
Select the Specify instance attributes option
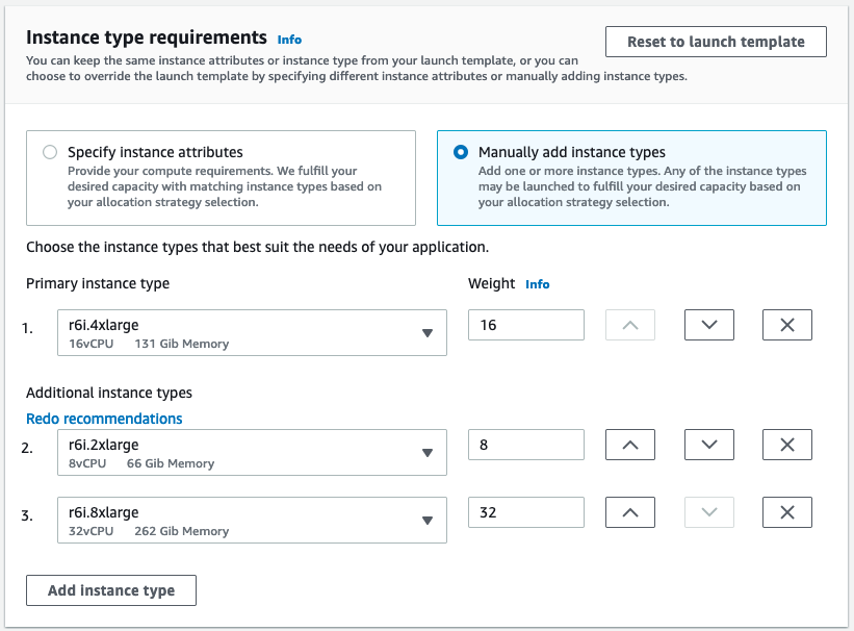[50, 153]
